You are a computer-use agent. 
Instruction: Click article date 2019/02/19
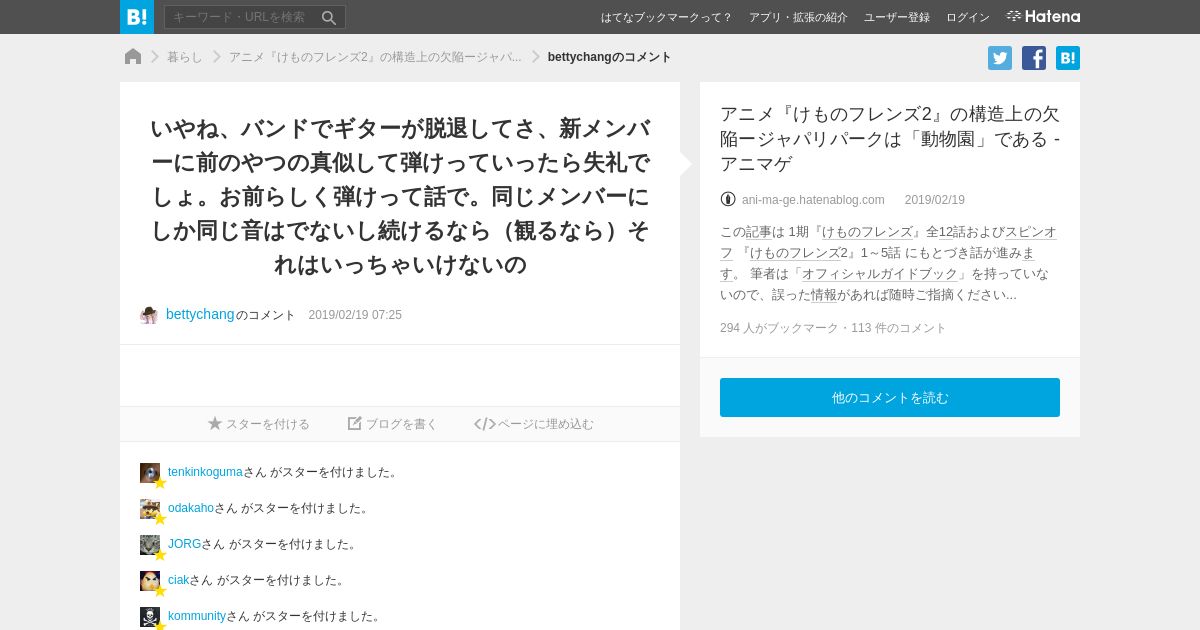[935, 200]
